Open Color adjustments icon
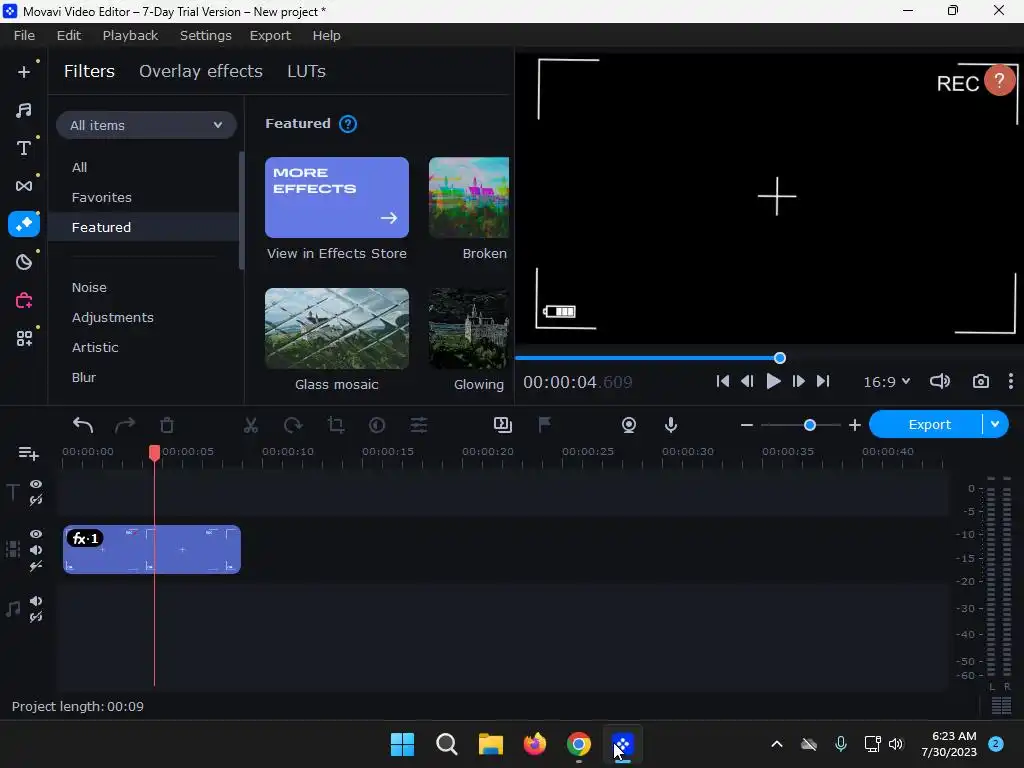This screenshot has height=768, width=1024. click(x=377, y=425)
